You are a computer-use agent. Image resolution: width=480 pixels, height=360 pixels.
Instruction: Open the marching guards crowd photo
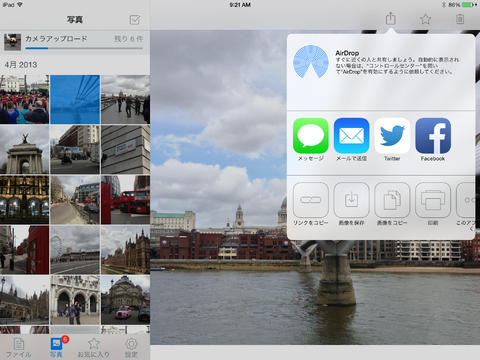[x=24, y=99]
